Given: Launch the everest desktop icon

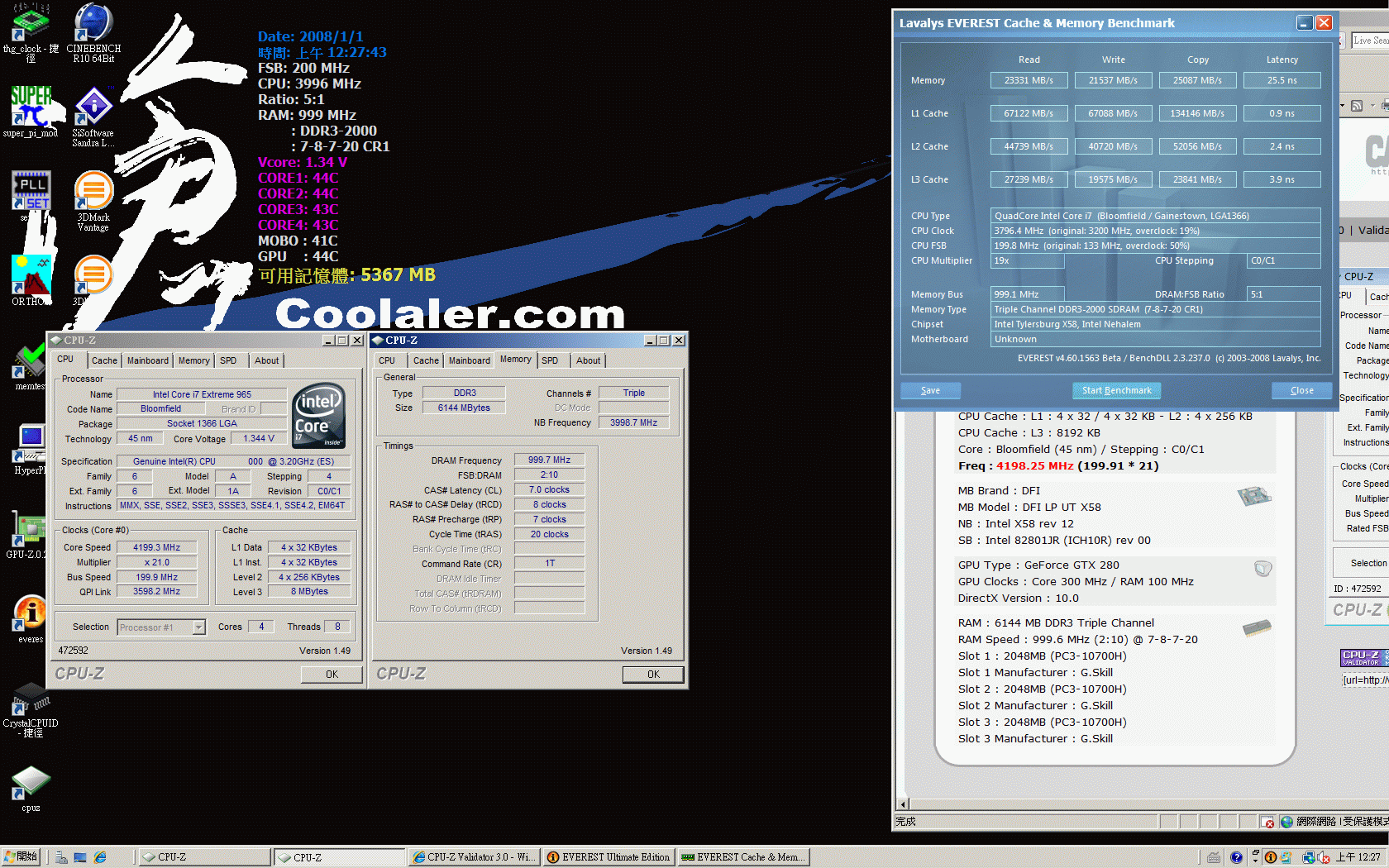Looking at the screenshot, I should (x=31, y=618).
